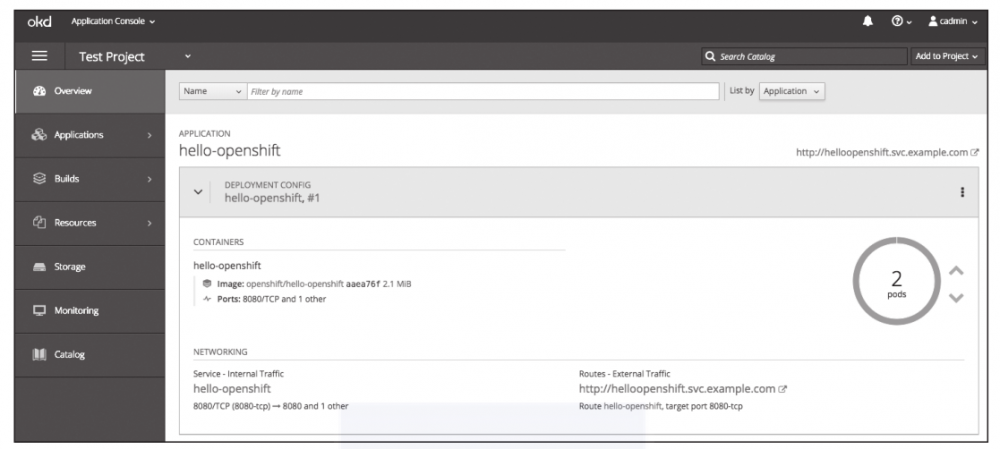Viewport: 1000px width, 449px height.
Task: Scale down pods with down arrow
Action: [955, 299]
